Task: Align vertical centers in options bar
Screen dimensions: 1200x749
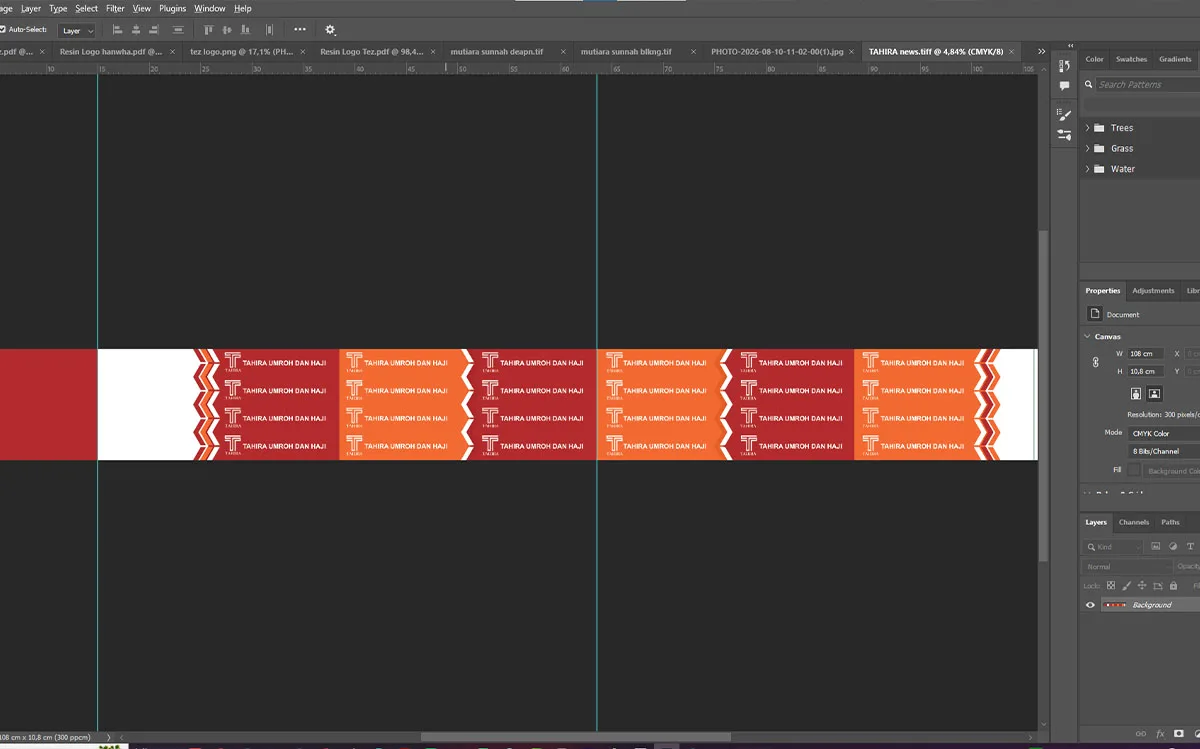Action: 227,30
